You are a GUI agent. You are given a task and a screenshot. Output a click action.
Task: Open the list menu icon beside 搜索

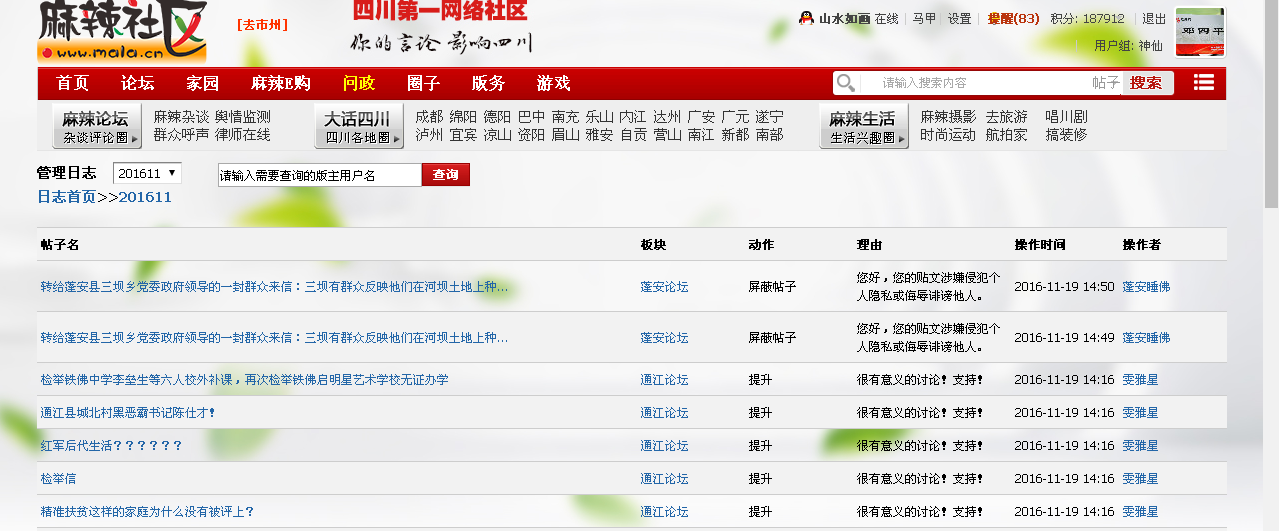click(x=1204, y=83)
